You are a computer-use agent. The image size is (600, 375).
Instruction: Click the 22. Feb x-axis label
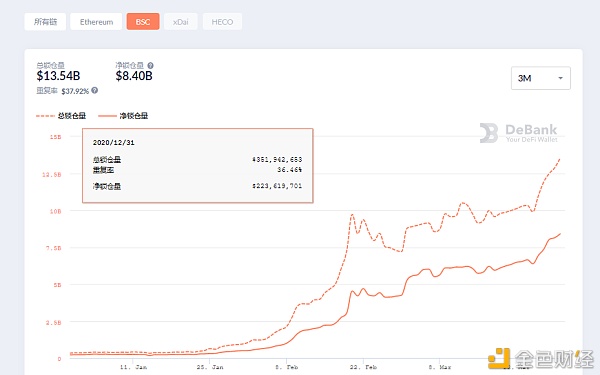pos(364,367)
